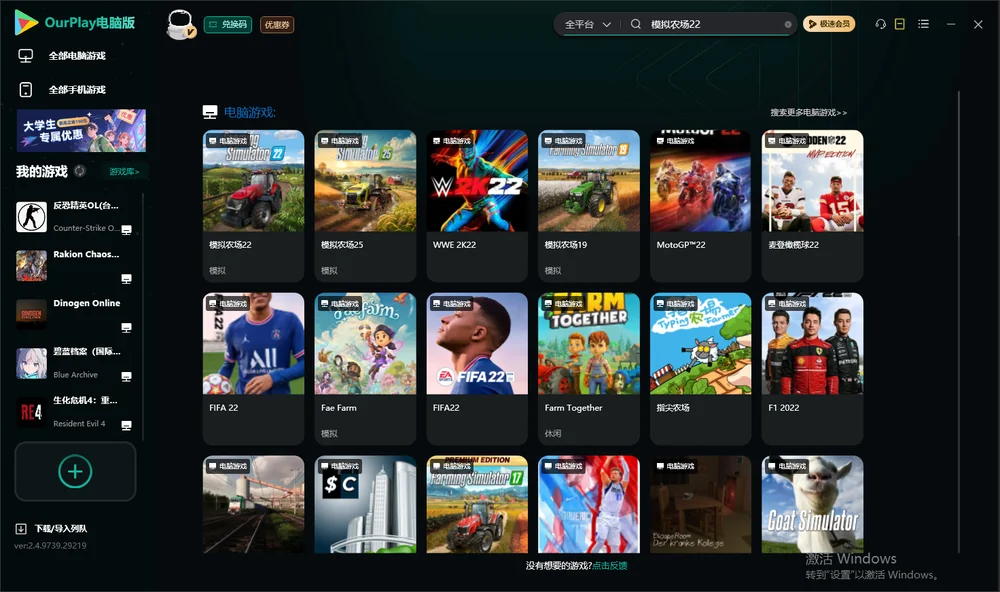This screenshot has width=1000, height=592.
Task: Open the Farm Together game card
Action: point(589,368)
